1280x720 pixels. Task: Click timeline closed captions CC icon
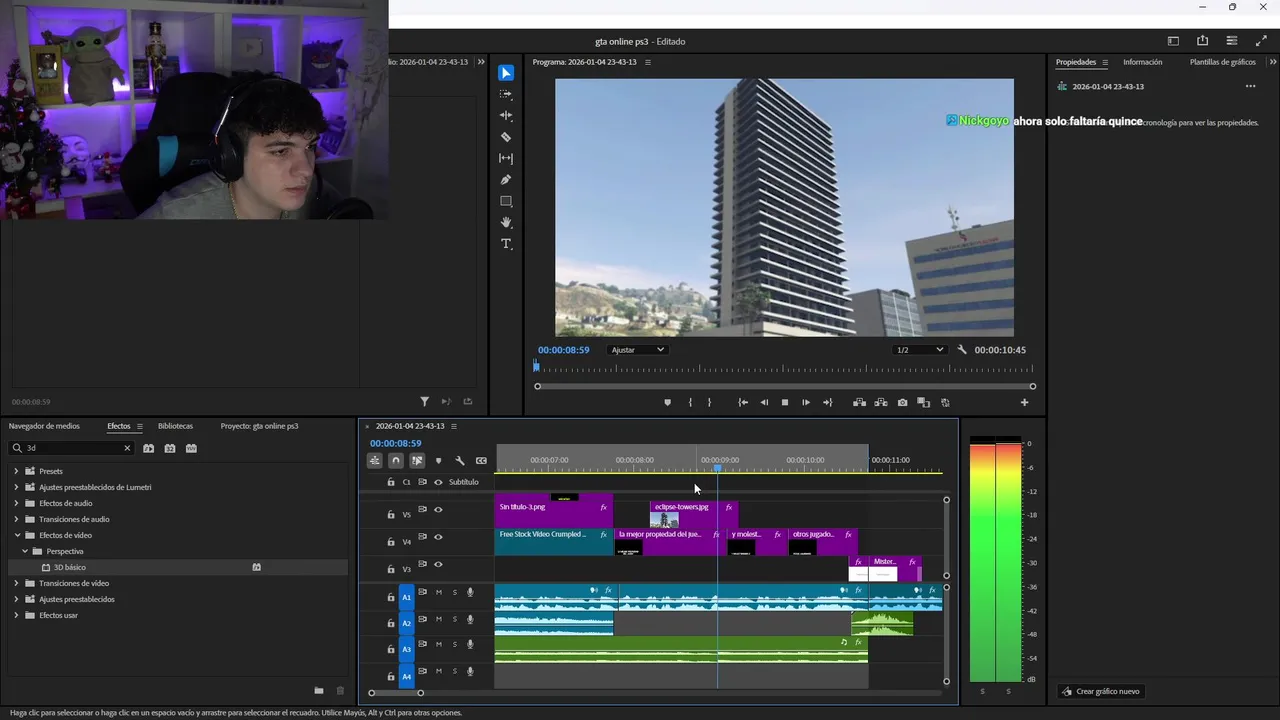(481, 461)
